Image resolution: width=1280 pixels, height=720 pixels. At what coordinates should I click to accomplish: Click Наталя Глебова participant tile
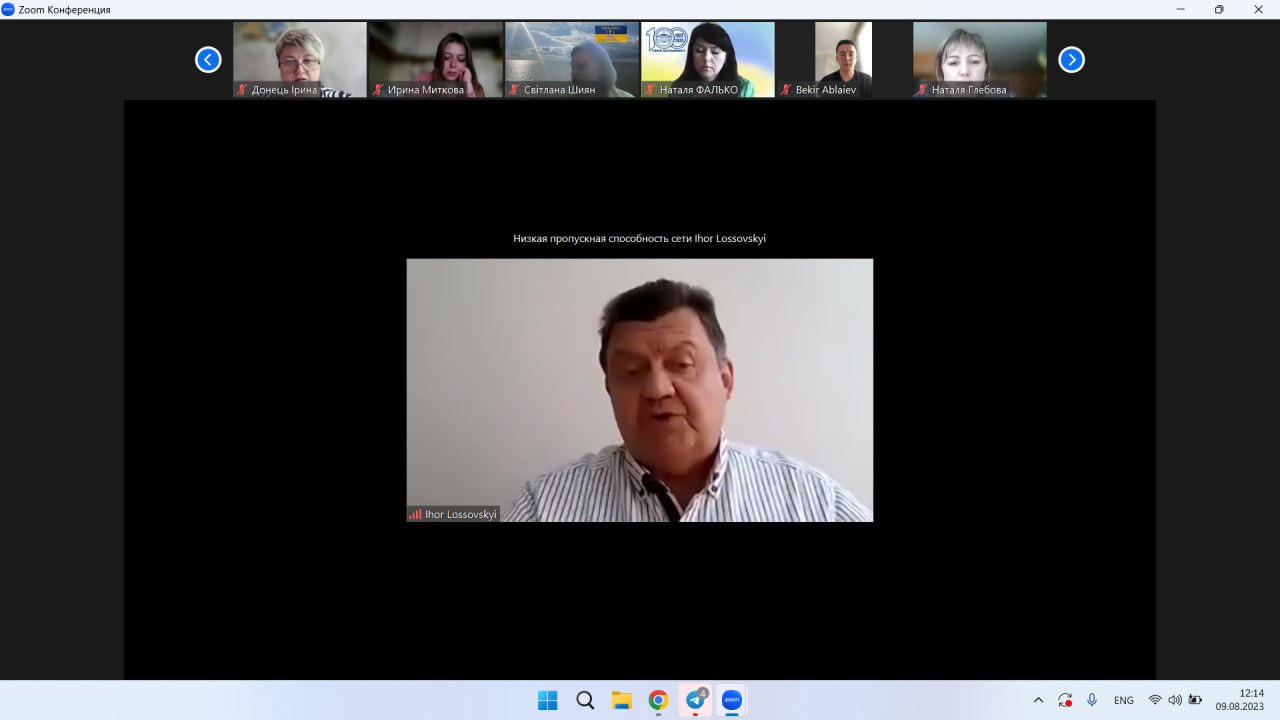[x=980, y=59]
